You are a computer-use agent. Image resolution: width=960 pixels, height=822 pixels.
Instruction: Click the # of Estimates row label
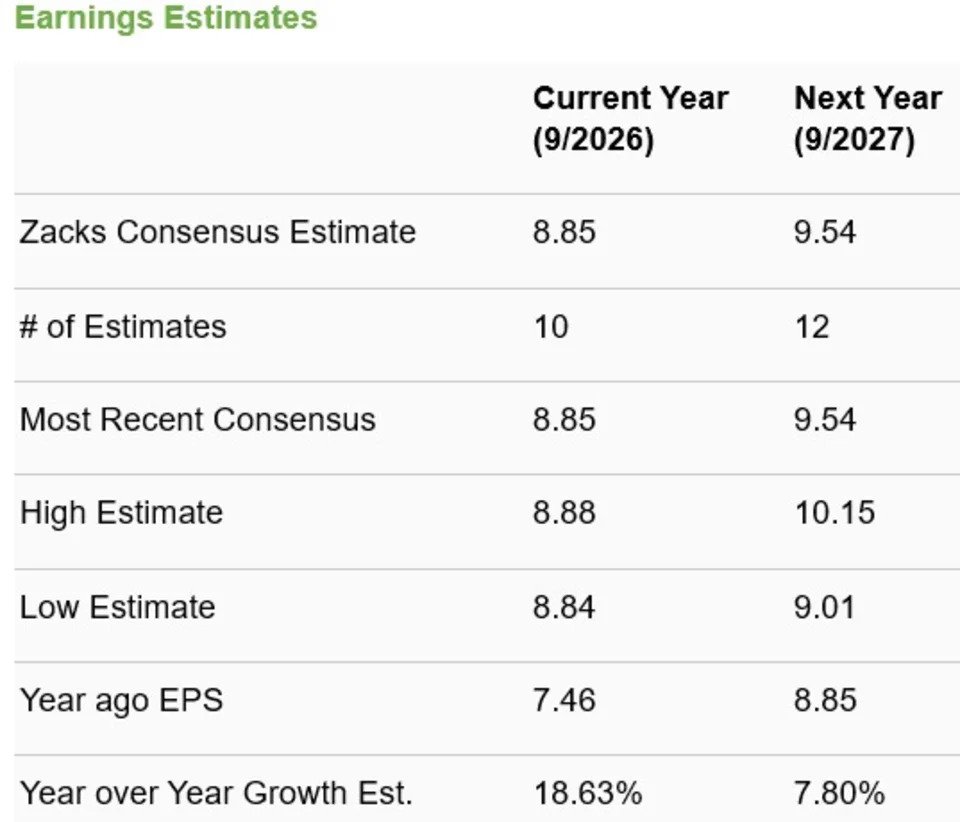tap(123, 326)
